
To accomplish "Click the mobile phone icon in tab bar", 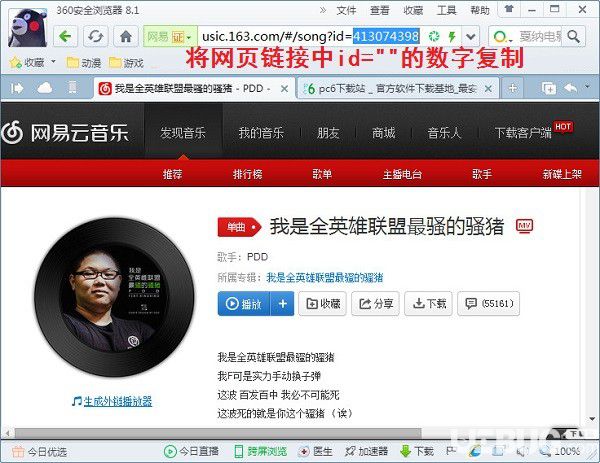I will tap(72, 88).
